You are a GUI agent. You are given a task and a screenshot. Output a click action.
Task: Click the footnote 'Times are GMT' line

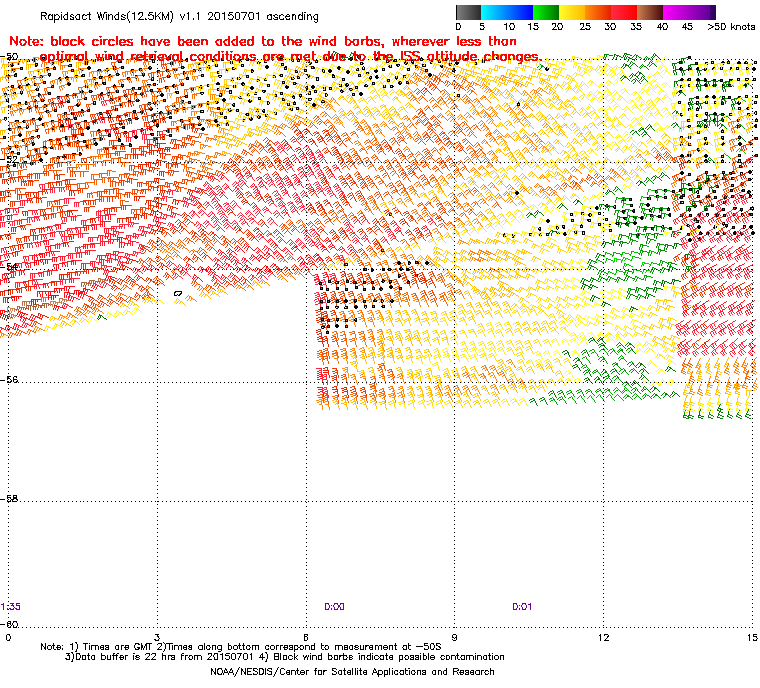(x=241, y=647)
